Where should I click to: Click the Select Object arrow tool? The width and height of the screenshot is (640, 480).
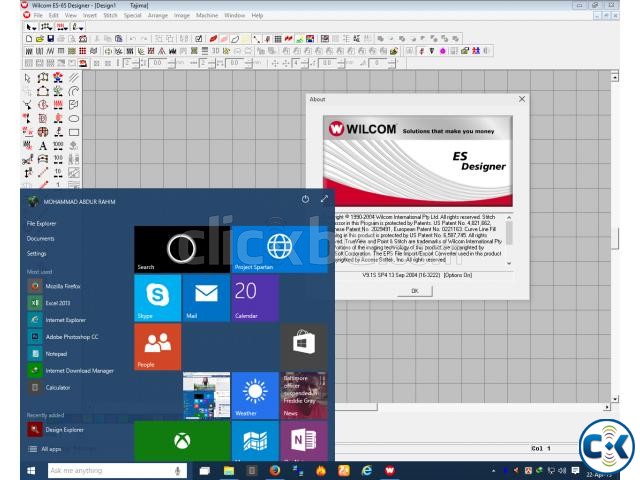pyautogui.click(x=28, y=78)
